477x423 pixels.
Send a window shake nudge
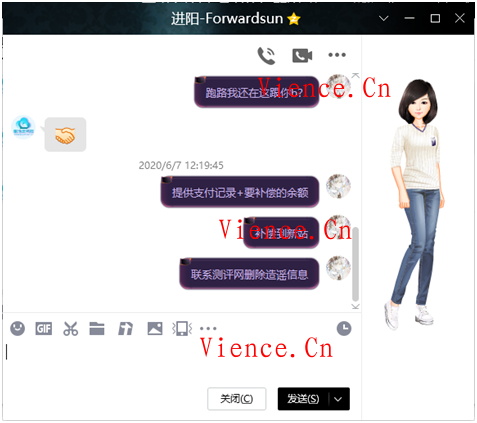pyautogui.click(x=182, y=329)
